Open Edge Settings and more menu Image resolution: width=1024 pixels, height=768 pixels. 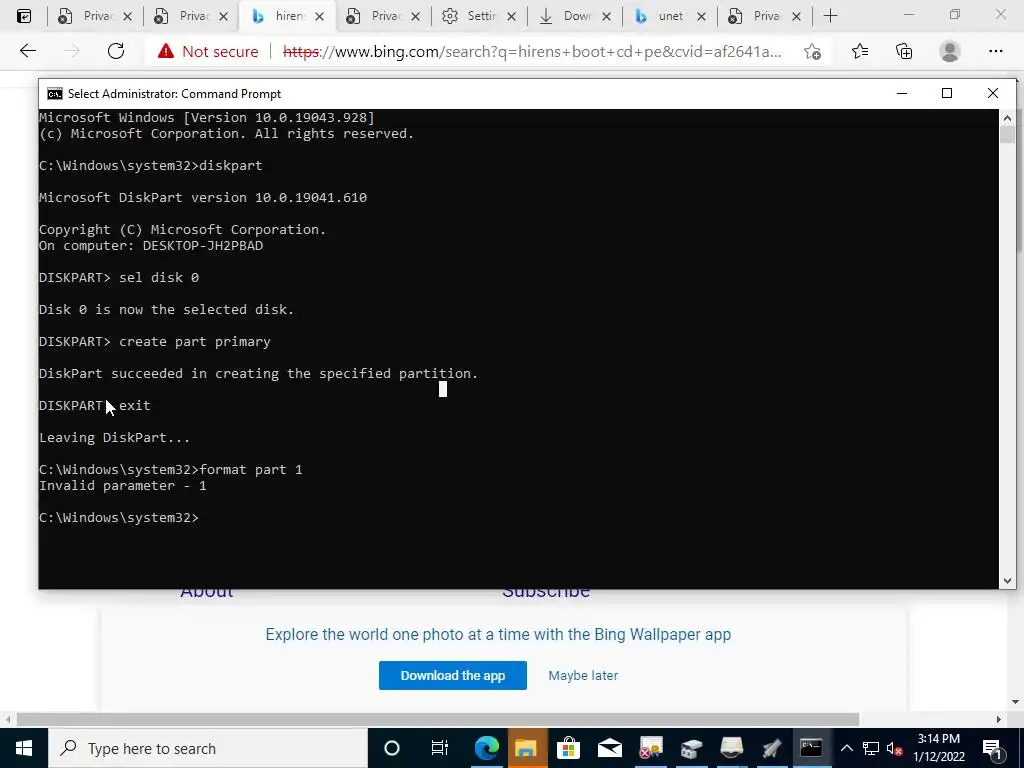point(995,51)
